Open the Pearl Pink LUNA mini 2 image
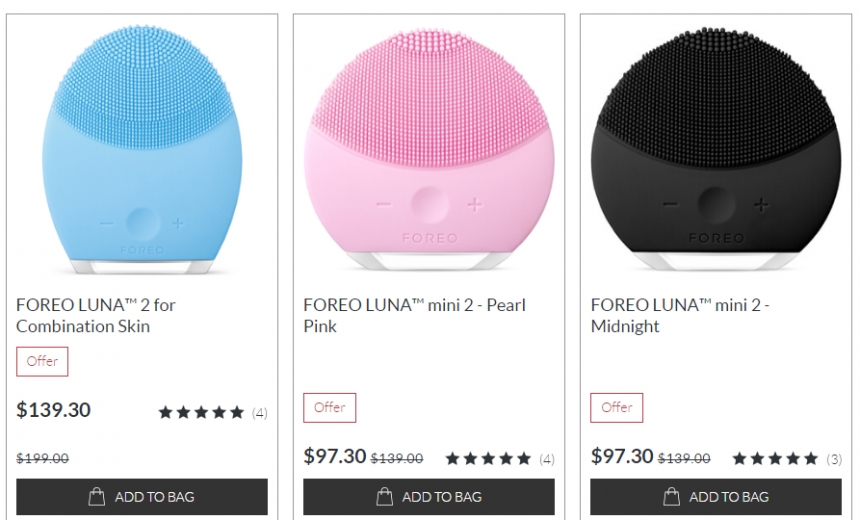 429,150
